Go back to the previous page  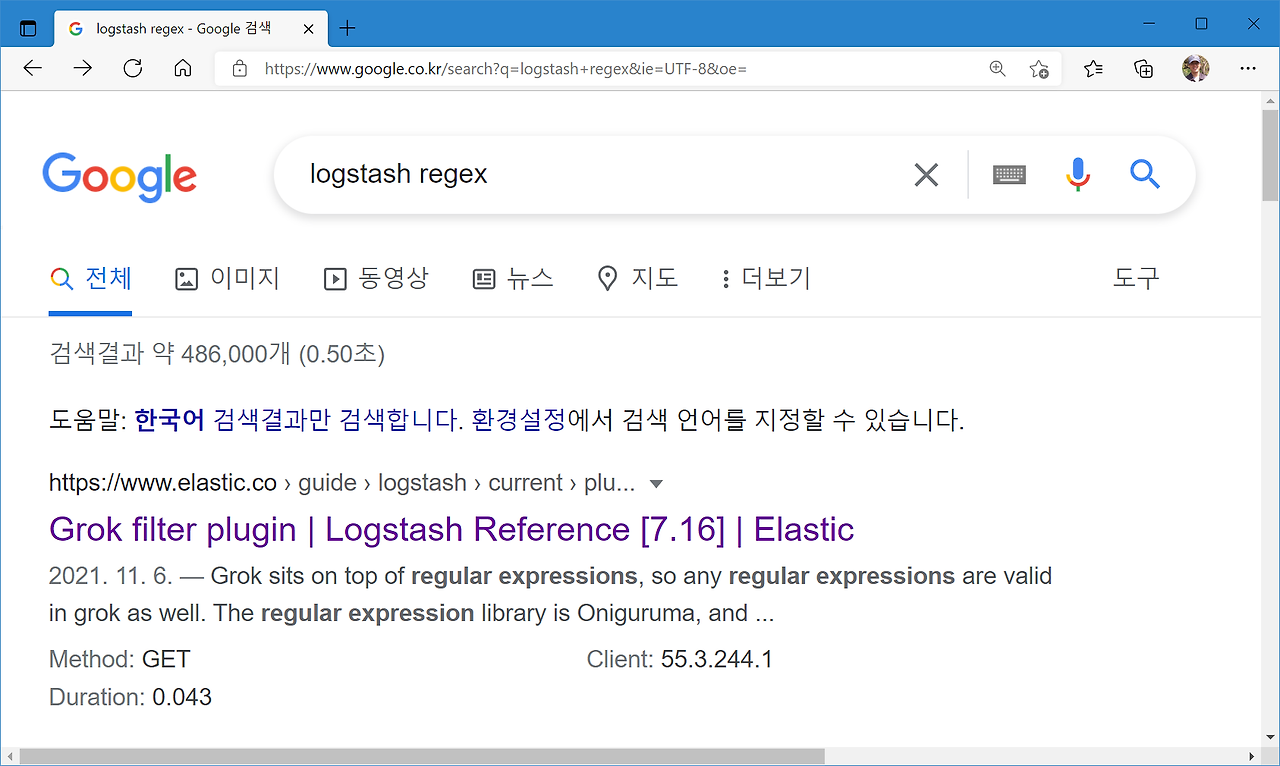33,68
